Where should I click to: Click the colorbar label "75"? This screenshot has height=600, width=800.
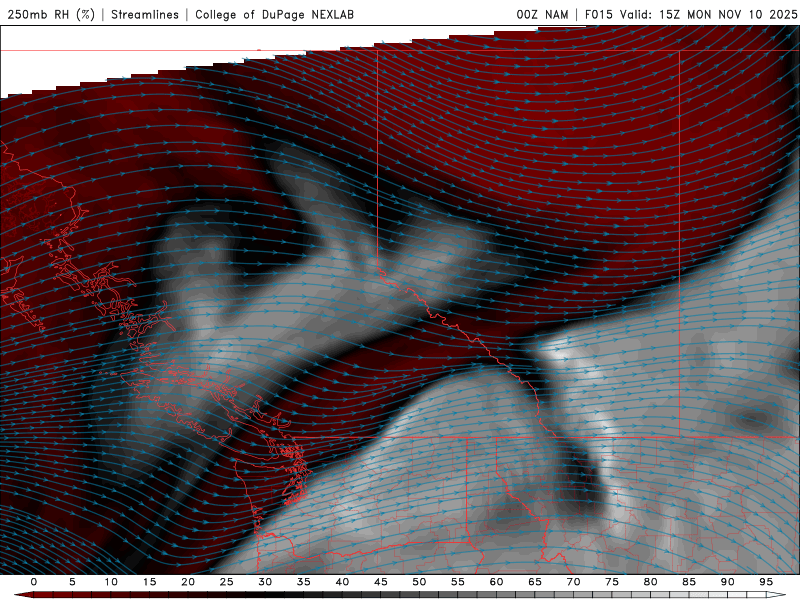(x=612, y=582)
